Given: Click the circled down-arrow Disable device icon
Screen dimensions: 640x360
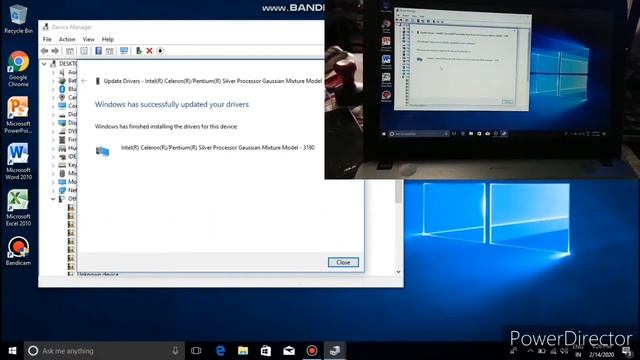Looking at the screenshot, I should pos(160,51).
